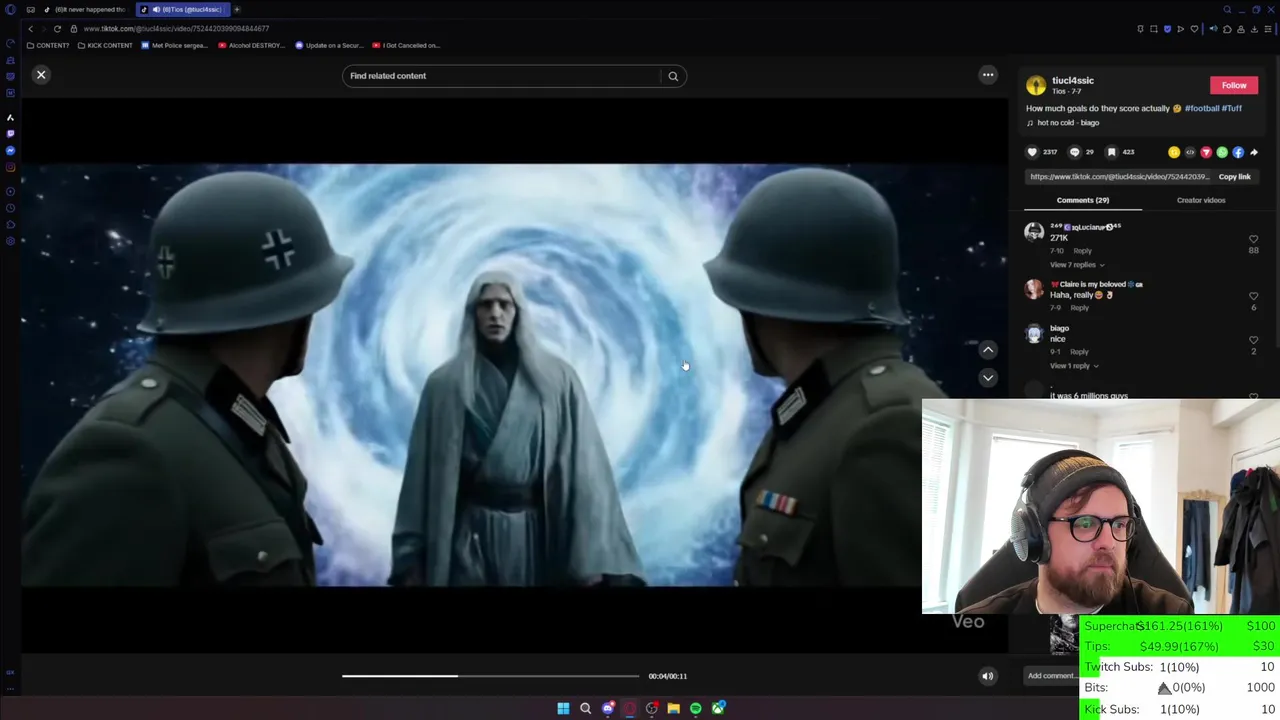1280x720 pixels.
Task: Go to previous video with up arrow
Action: pyautogui.click(x=988, y=350)
